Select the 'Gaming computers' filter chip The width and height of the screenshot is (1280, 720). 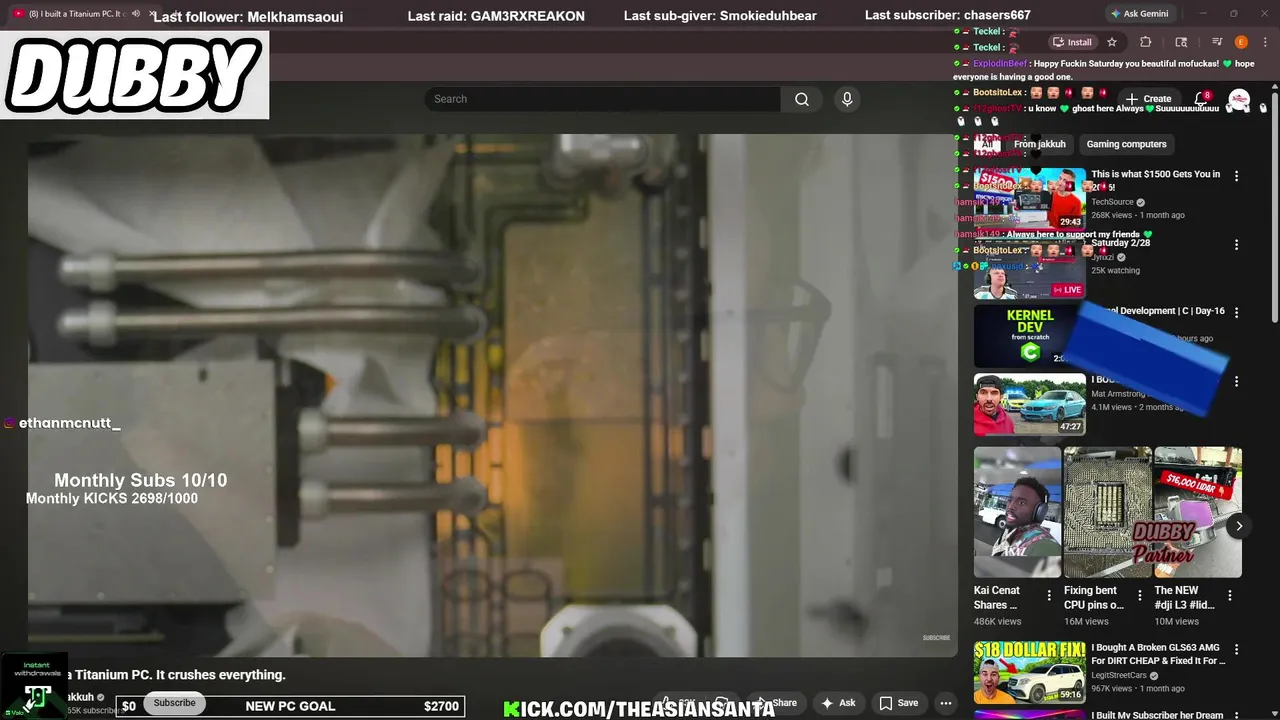tap(1127, 144)
